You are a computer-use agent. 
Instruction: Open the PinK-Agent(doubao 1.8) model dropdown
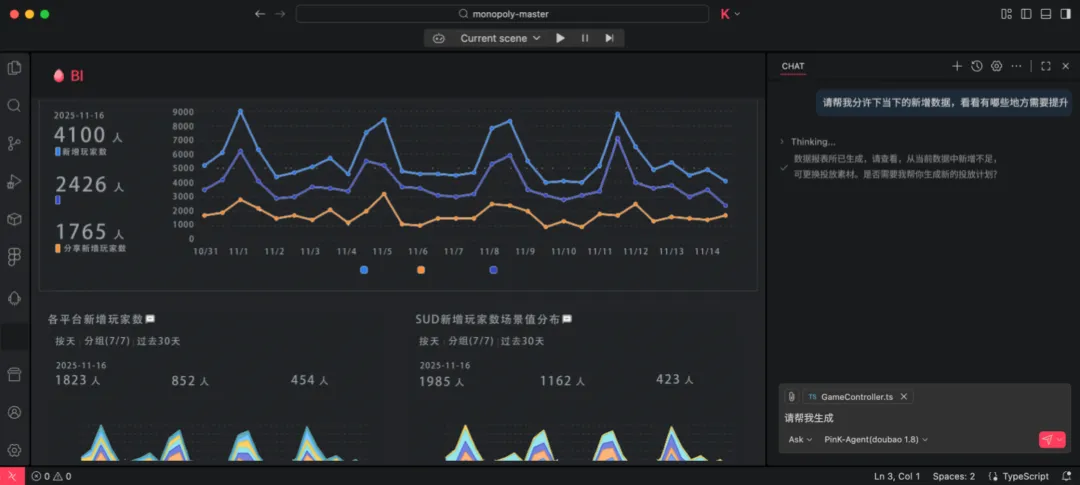pyautogui.click(x=876, y=440)
